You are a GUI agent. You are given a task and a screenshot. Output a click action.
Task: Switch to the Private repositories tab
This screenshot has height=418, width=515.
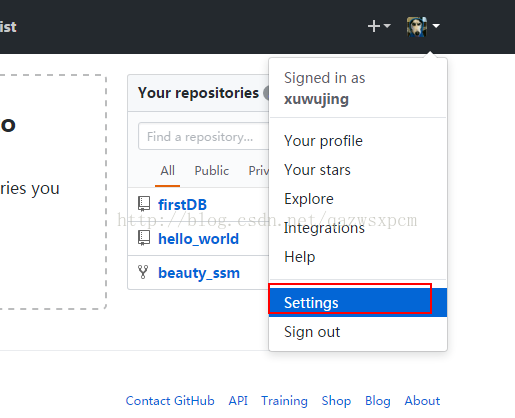259,171
